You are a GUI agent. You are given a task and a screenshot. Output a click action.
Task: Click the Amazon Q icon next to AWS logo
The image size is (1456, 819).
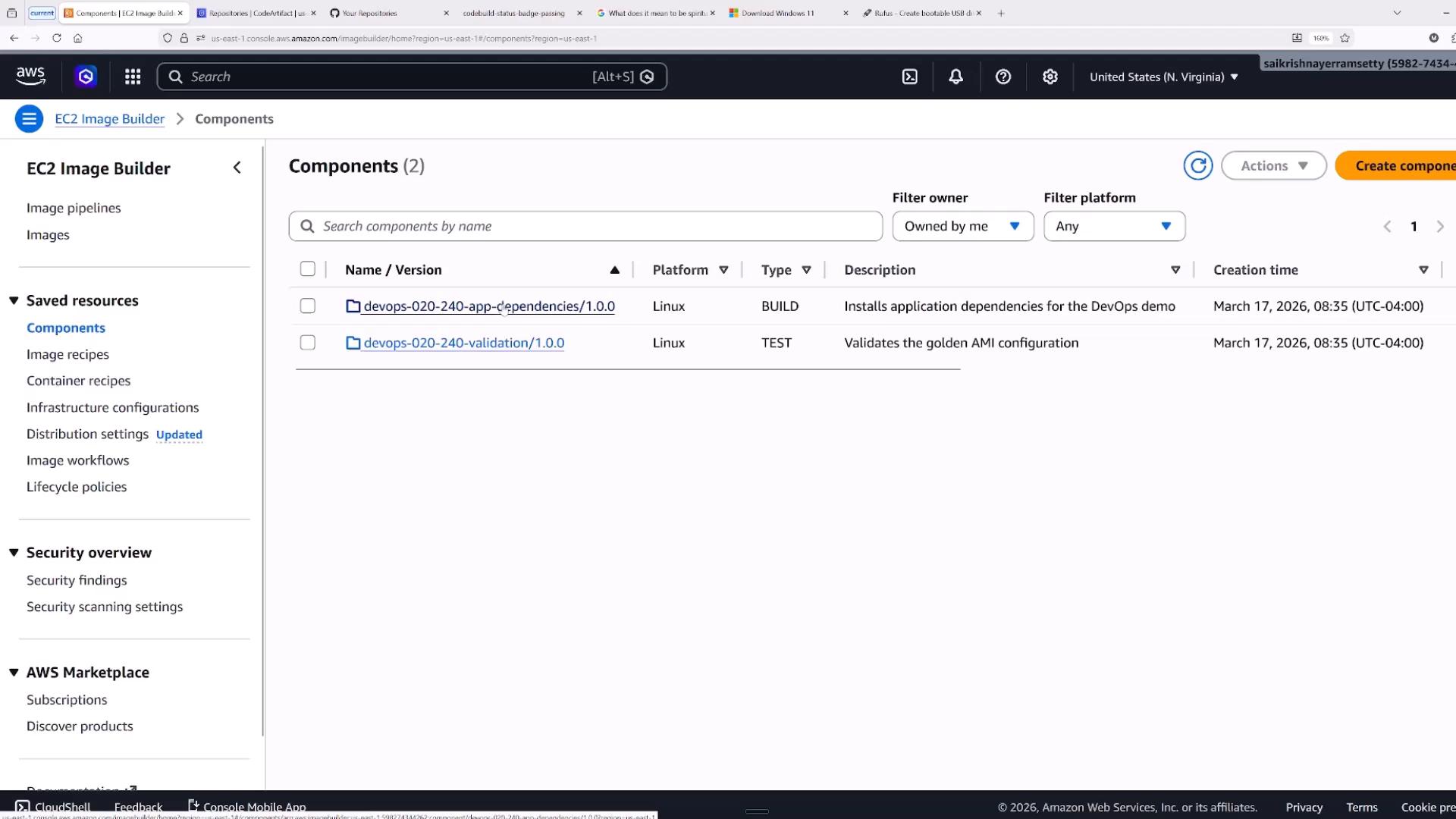click(86, 77)
